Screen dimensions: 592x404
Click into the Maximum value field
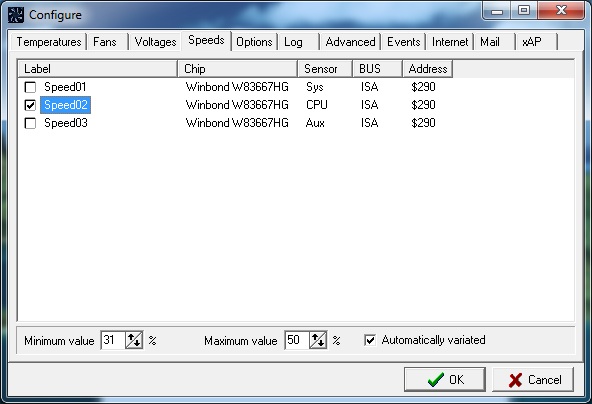point(297,340)
